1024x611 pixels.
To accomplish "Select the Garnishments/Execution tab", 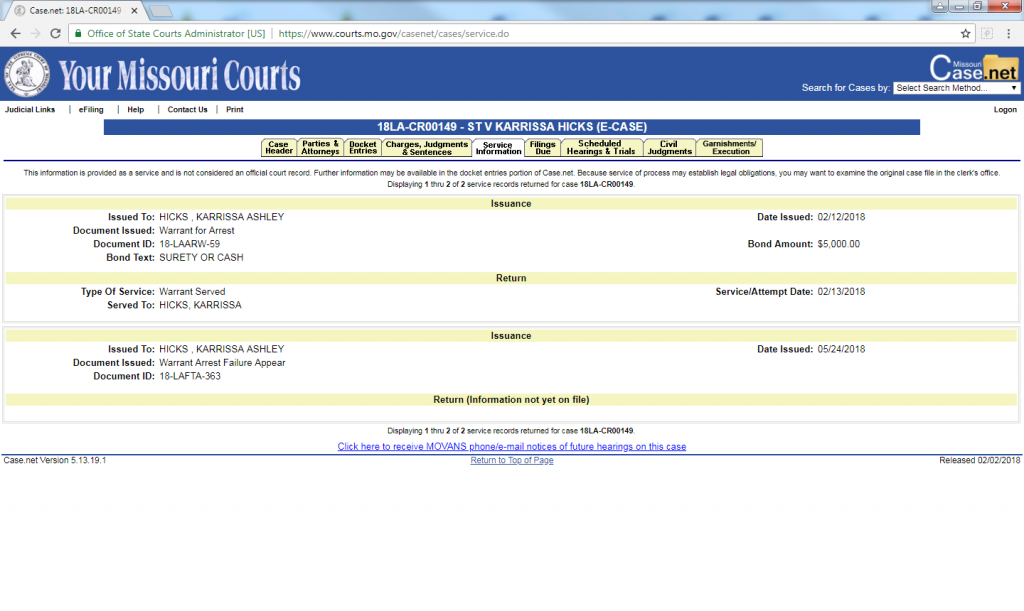I will (730, 148).
